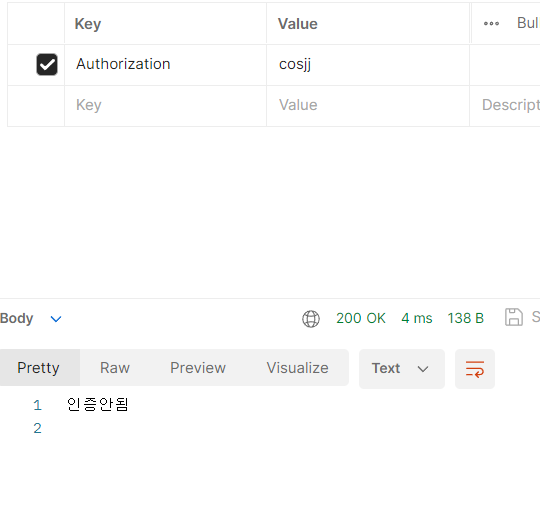Click the 200 OK status text
Screen dimensions: 540x510
click(361, 318)
